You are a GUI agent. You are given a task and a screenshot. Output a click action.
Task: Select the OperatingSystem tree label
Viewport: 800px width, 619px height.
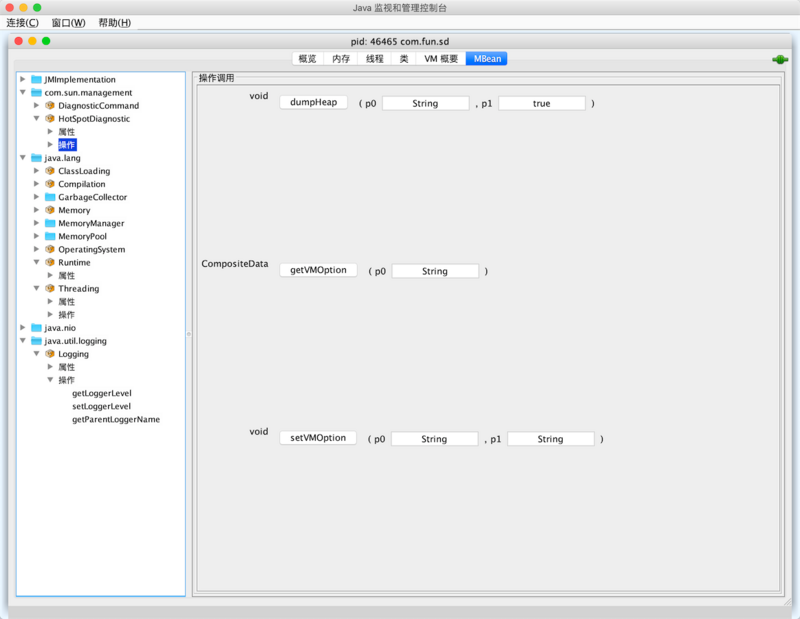91,249
